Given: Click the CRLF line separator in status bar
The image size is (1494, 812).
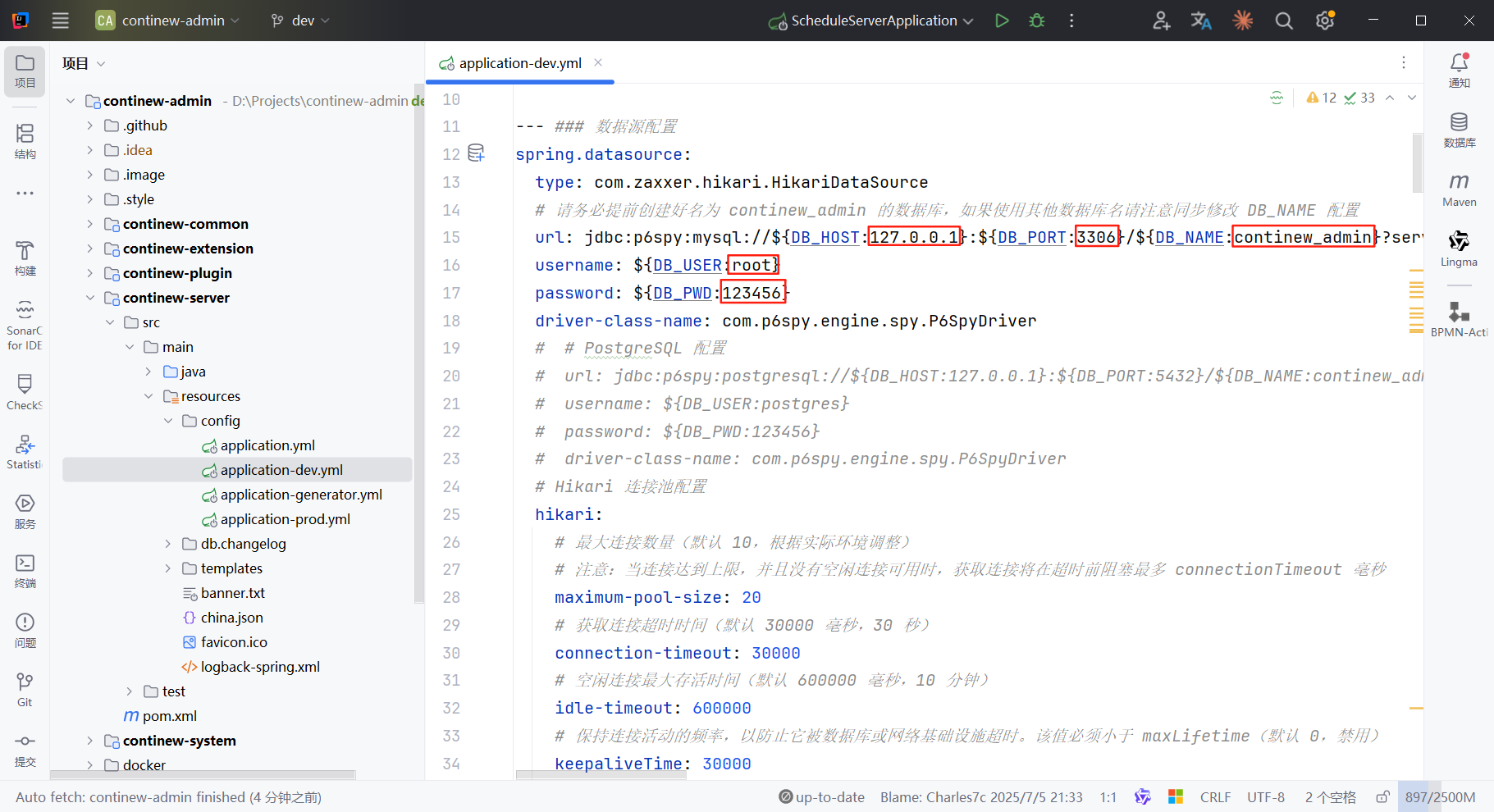Looking at the screenshot, I should [x=1215, y=797].
